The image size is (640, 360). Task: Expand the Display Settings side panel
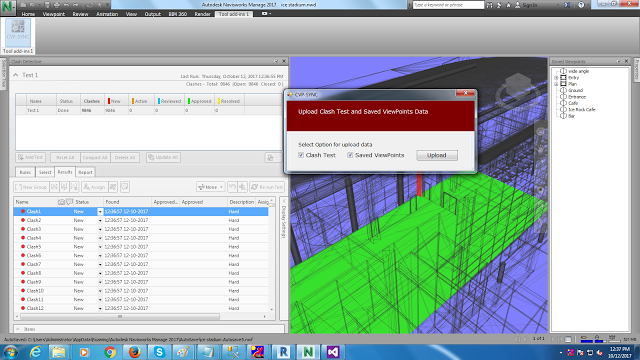point(284,201)
